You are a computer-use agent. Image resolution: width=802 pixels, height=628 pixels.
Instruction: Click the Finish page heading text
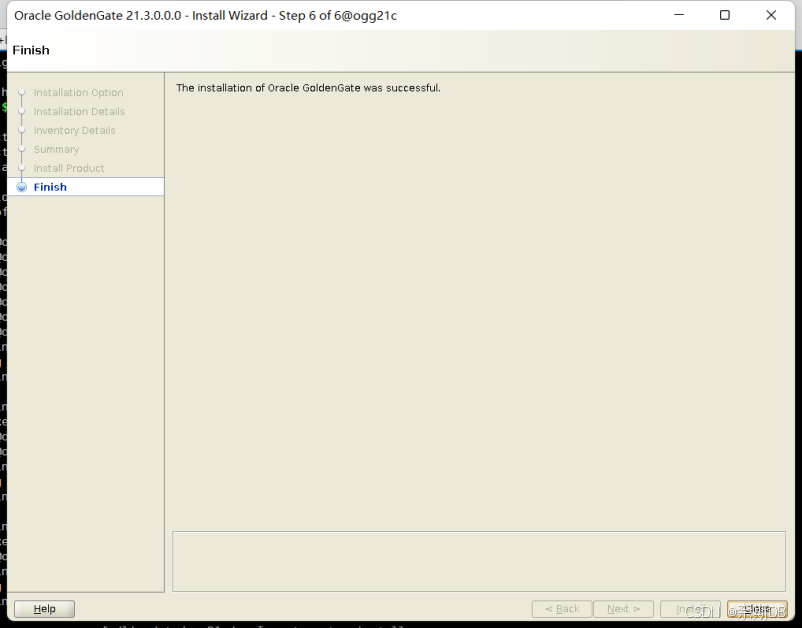click(31, 50)
